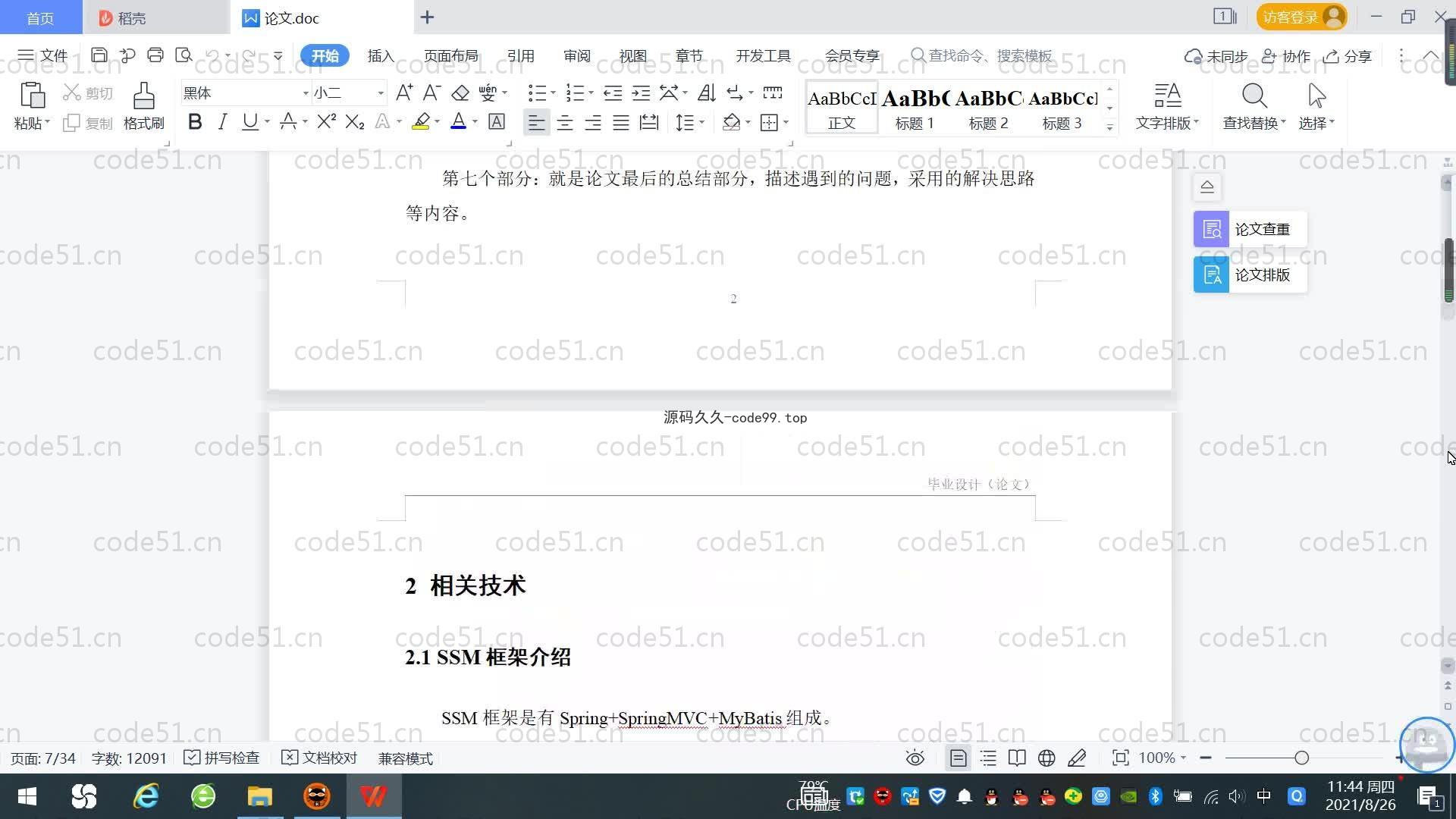The image size is (1456, 819).
Task: Open the 视图 ribbon tab
Action: pyautogui.click(x=632, y=56)
